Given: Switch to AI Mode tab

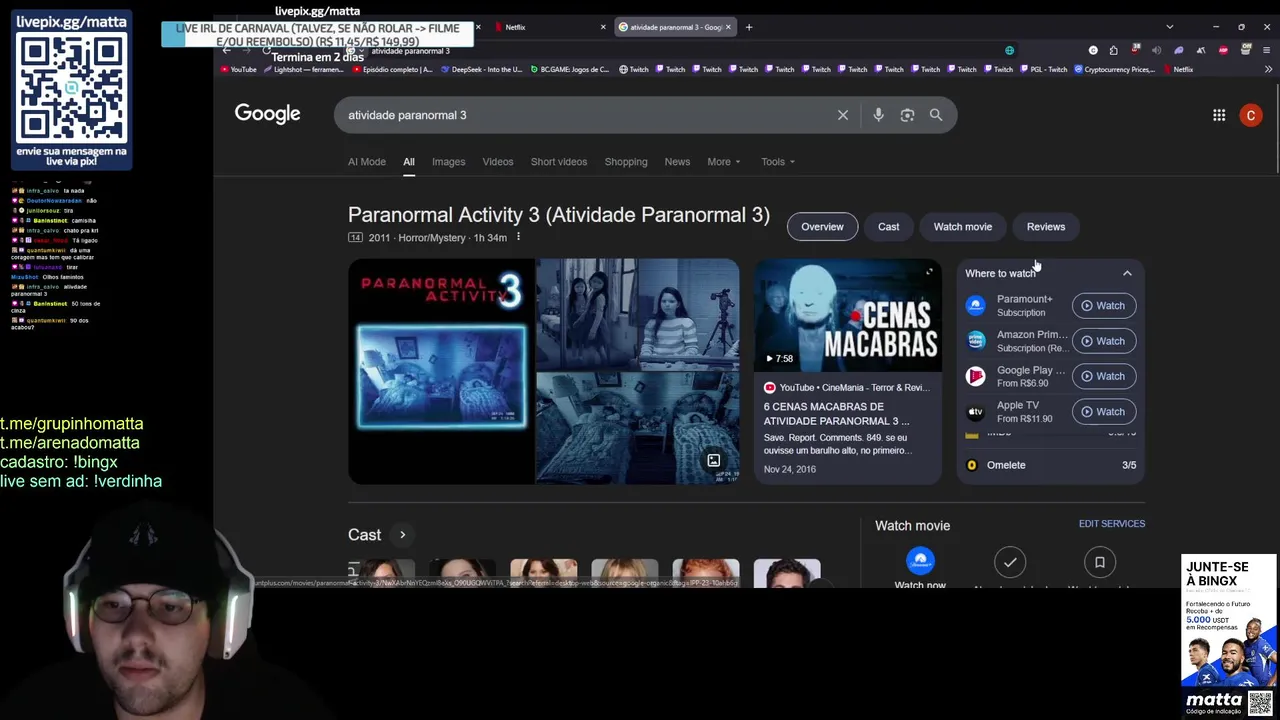Looking at the screenshot, I should coord(367,162).
